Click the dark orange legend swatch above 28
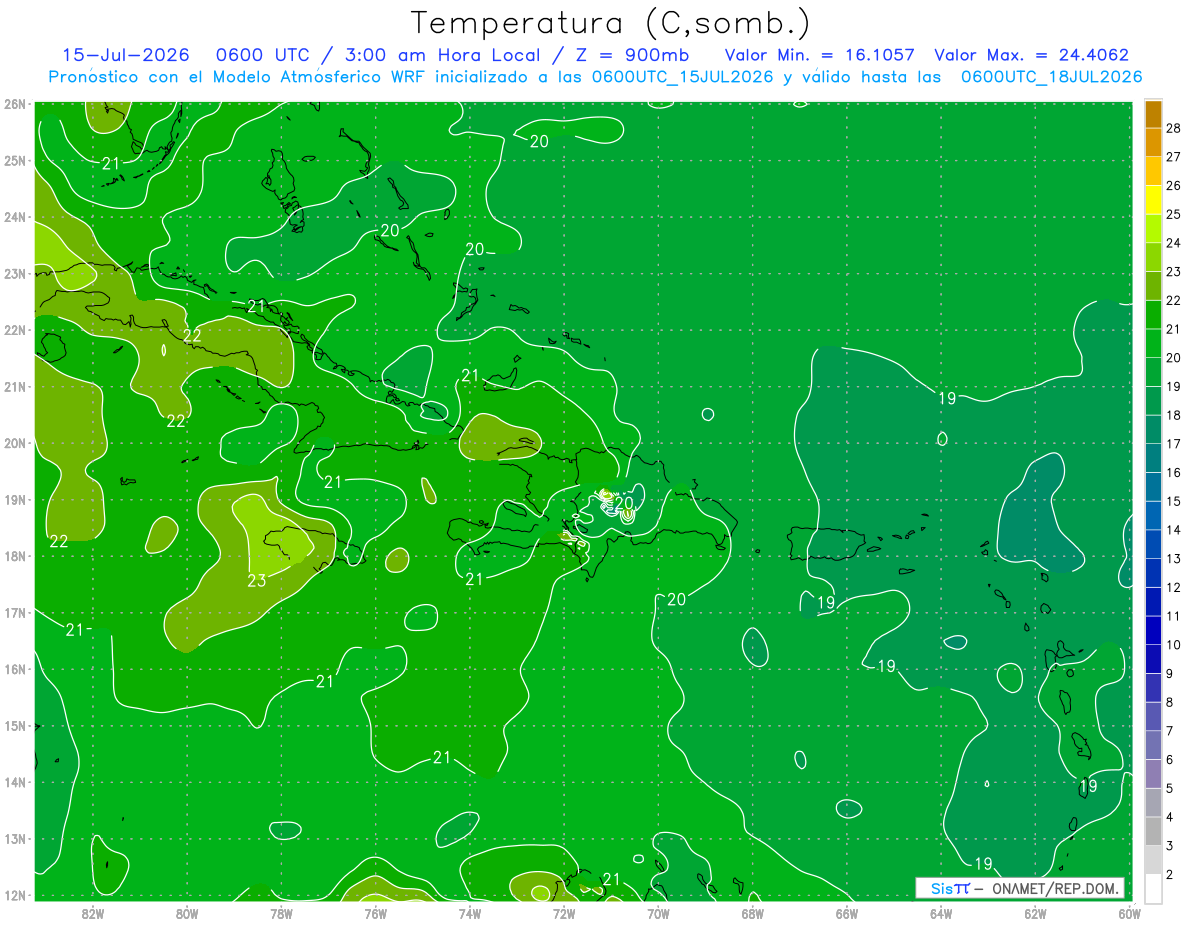1200x927 pixels. (1153, 113)
